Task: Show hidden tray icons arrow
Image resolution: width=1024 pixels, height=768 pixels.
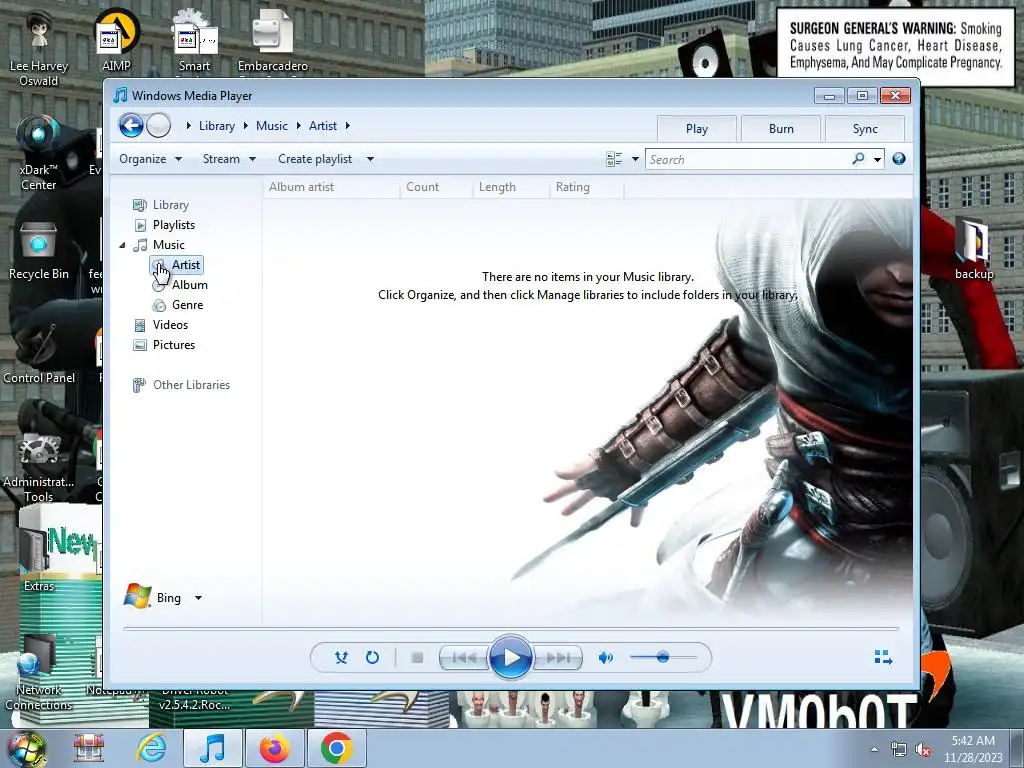Action: tap(874, 750)
